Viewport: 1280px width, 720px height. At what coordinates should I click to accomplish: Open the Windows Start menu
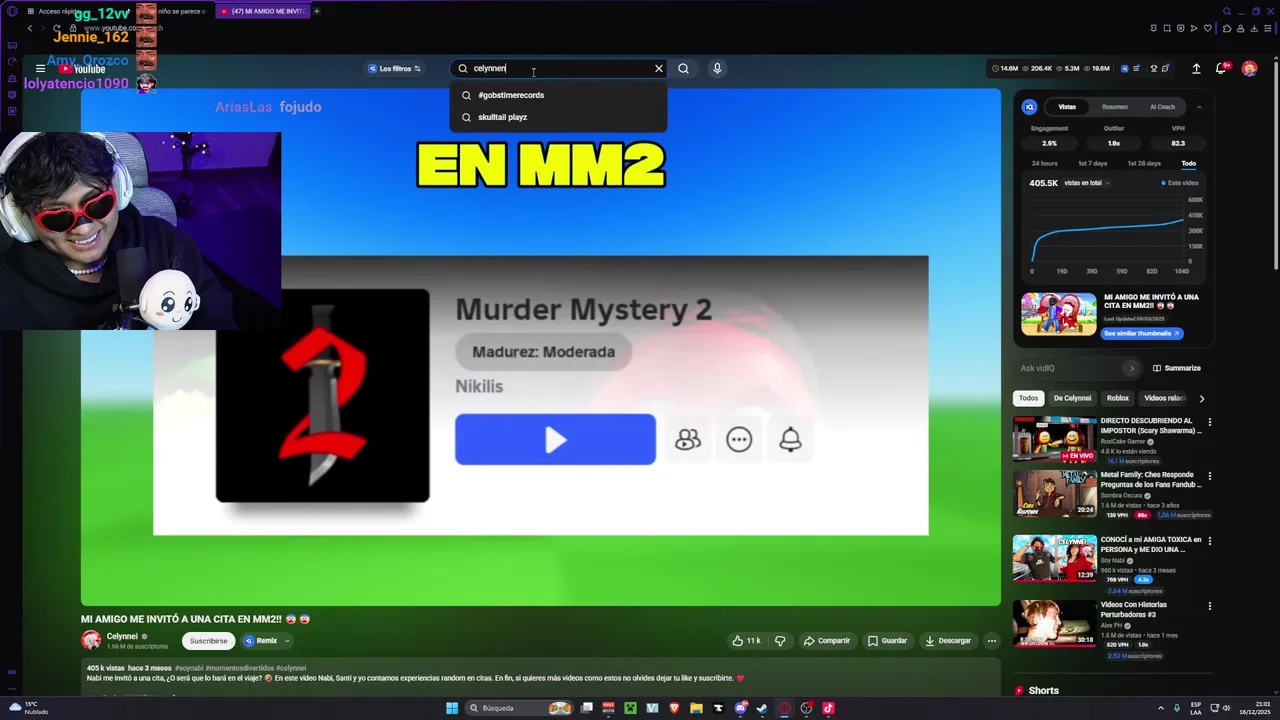tap(452, 708)
